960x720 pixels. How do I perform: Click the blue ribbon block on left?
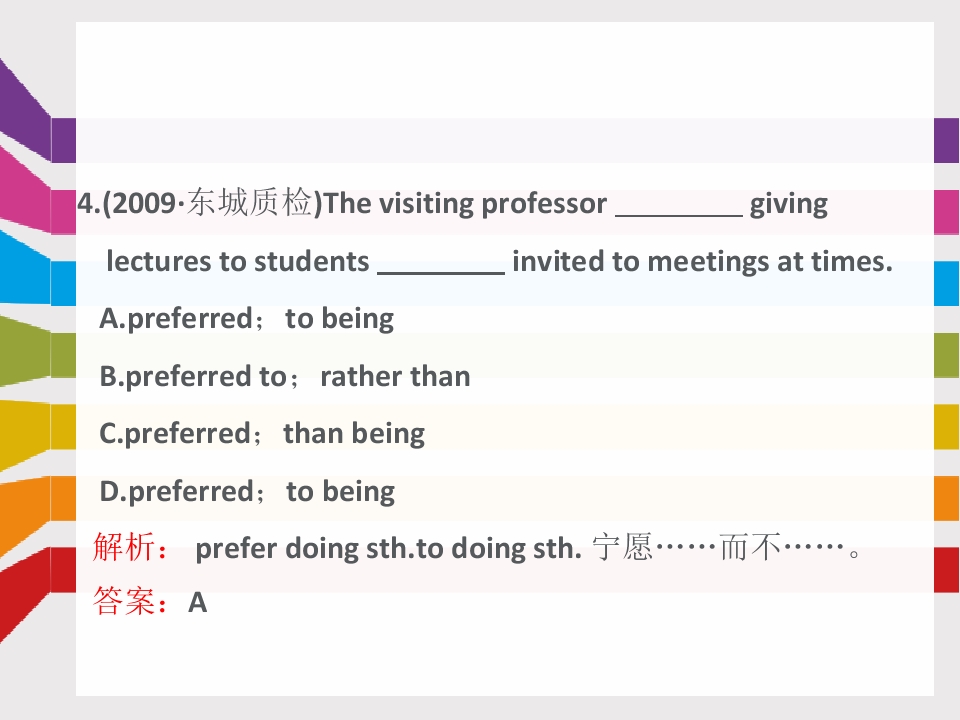(63, 283)
